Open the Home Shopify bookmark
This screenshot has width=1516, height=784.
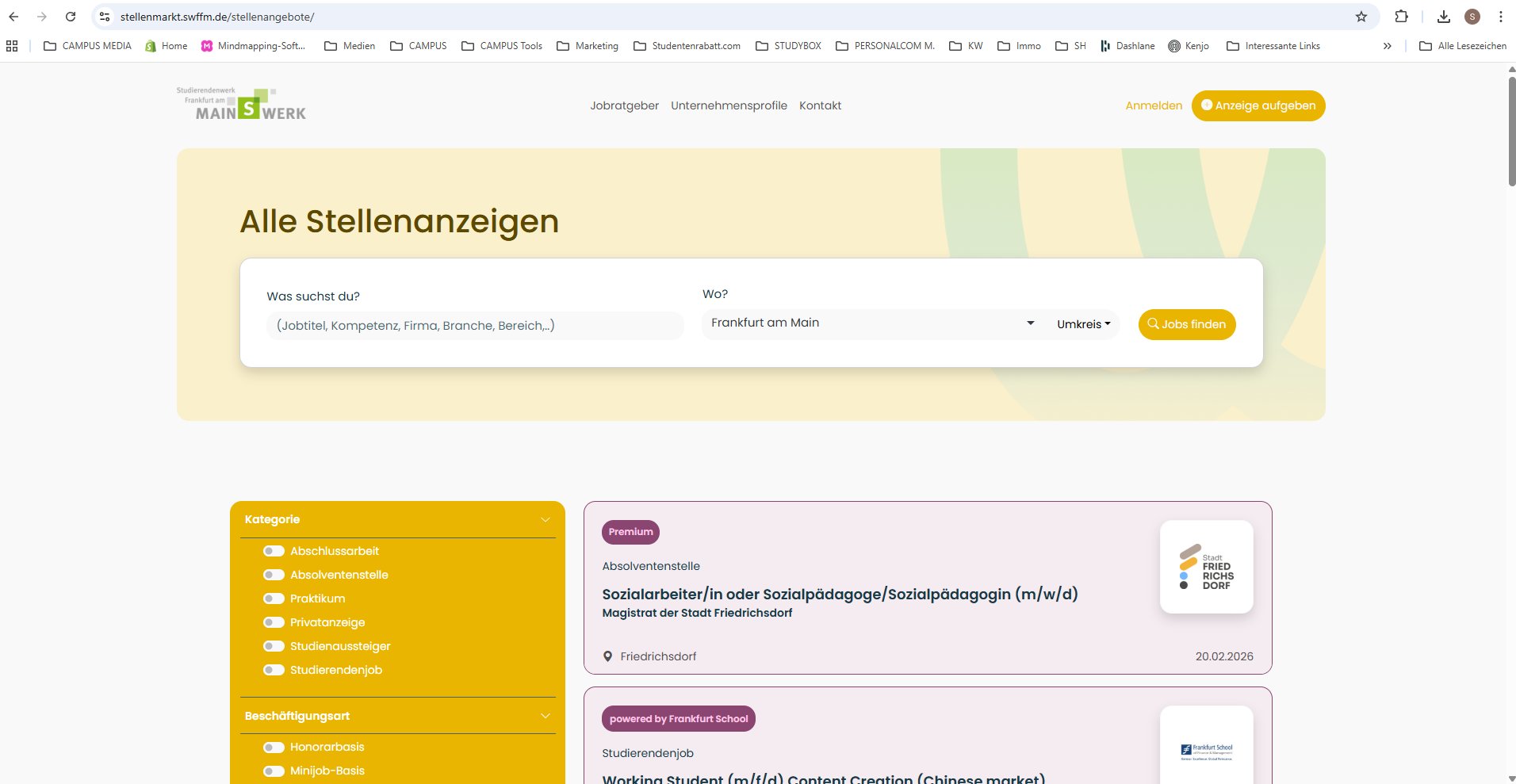pyautogui.click(x=167, y=46)
